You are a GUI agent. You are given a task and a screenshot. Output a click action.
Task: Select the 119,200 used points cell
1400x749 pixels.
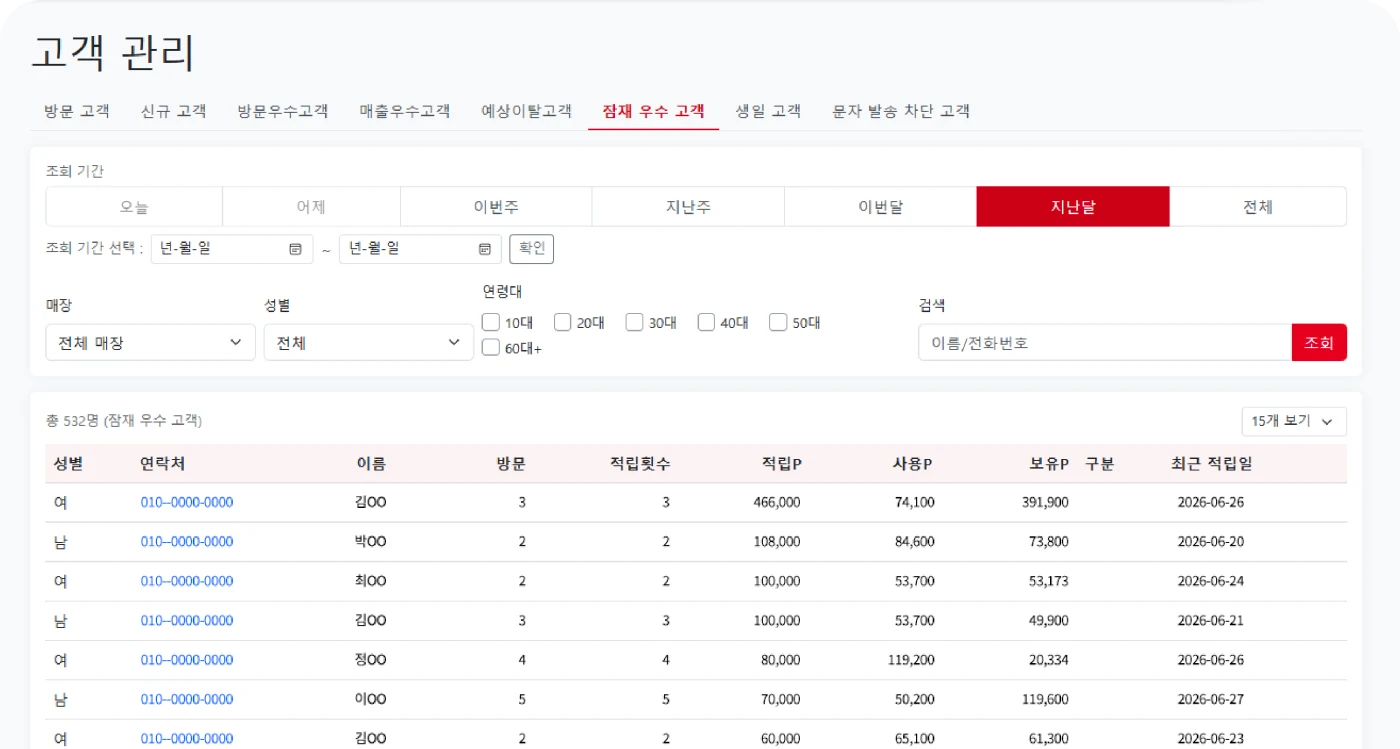point(911,660)
